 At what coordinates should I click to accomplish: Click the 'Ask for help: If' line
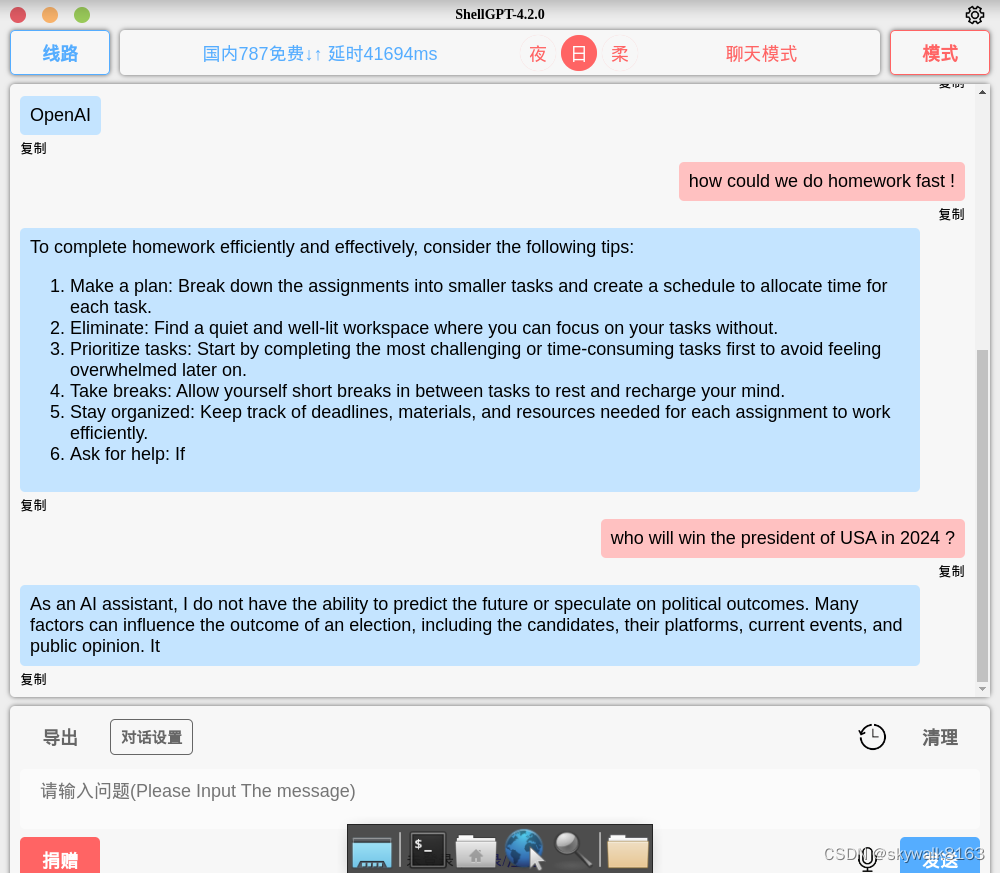pyautogui.click(x=127, y=454)
